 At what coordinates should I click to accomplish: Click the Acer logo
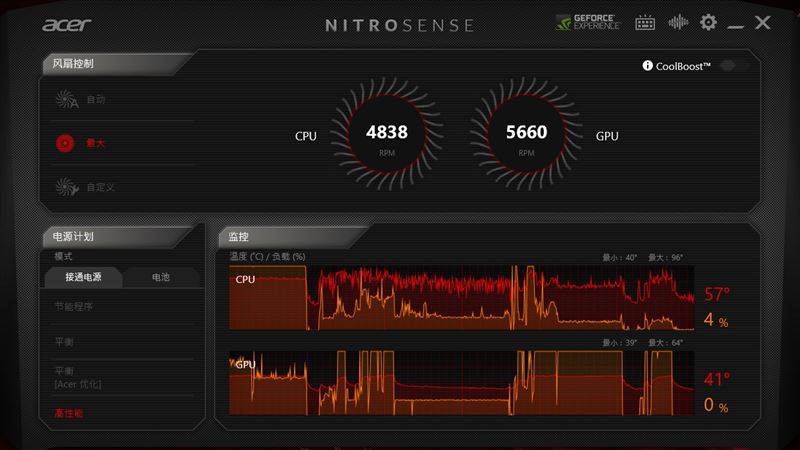pyautogui.click(x=66, y=24)
